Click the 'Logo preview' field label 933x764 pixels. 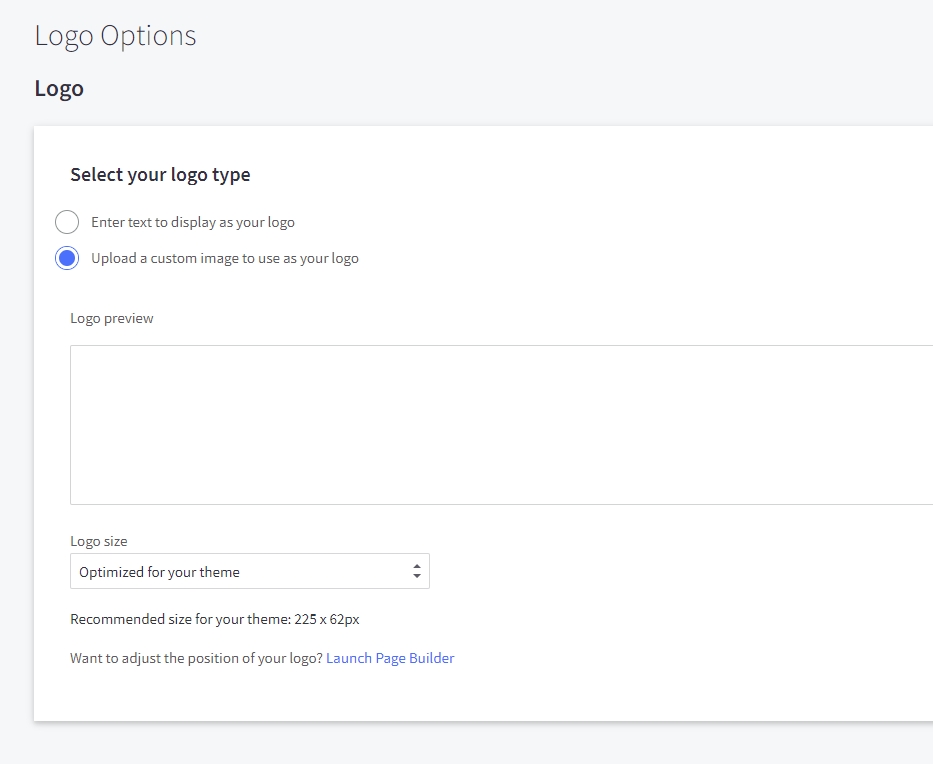click(112, 318)
